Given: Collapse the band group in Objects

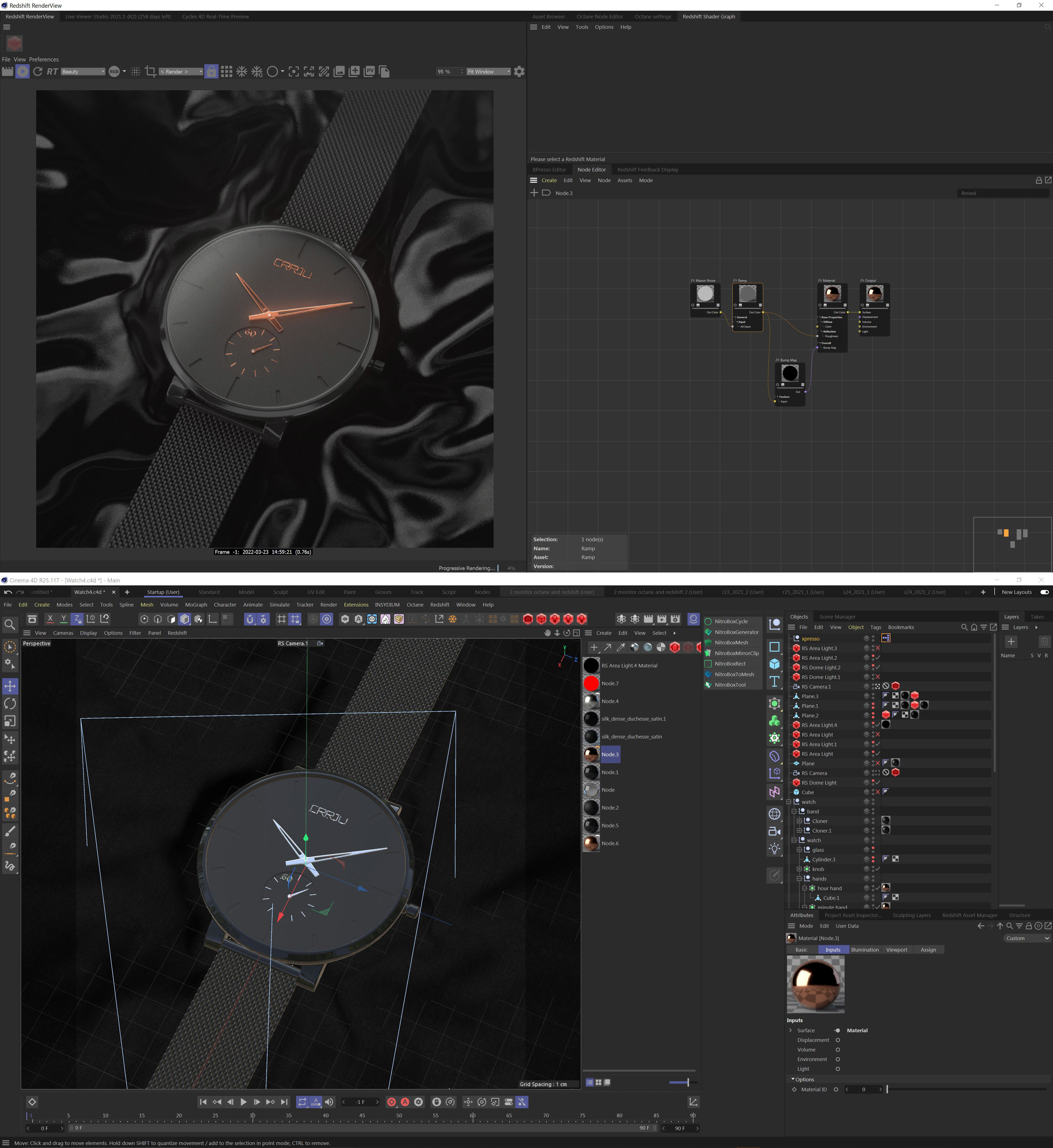Looking at the screenshot, I should coord(794,811).
